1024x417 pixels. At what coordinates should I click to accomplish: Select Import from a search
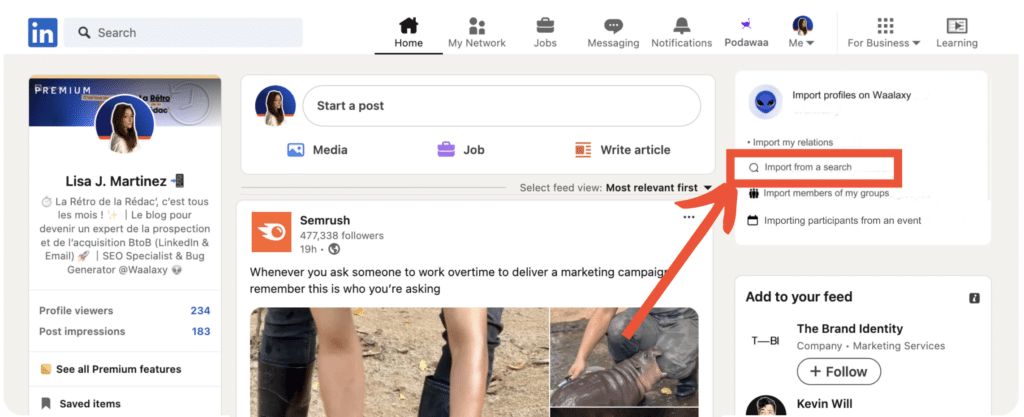(807, 167)
